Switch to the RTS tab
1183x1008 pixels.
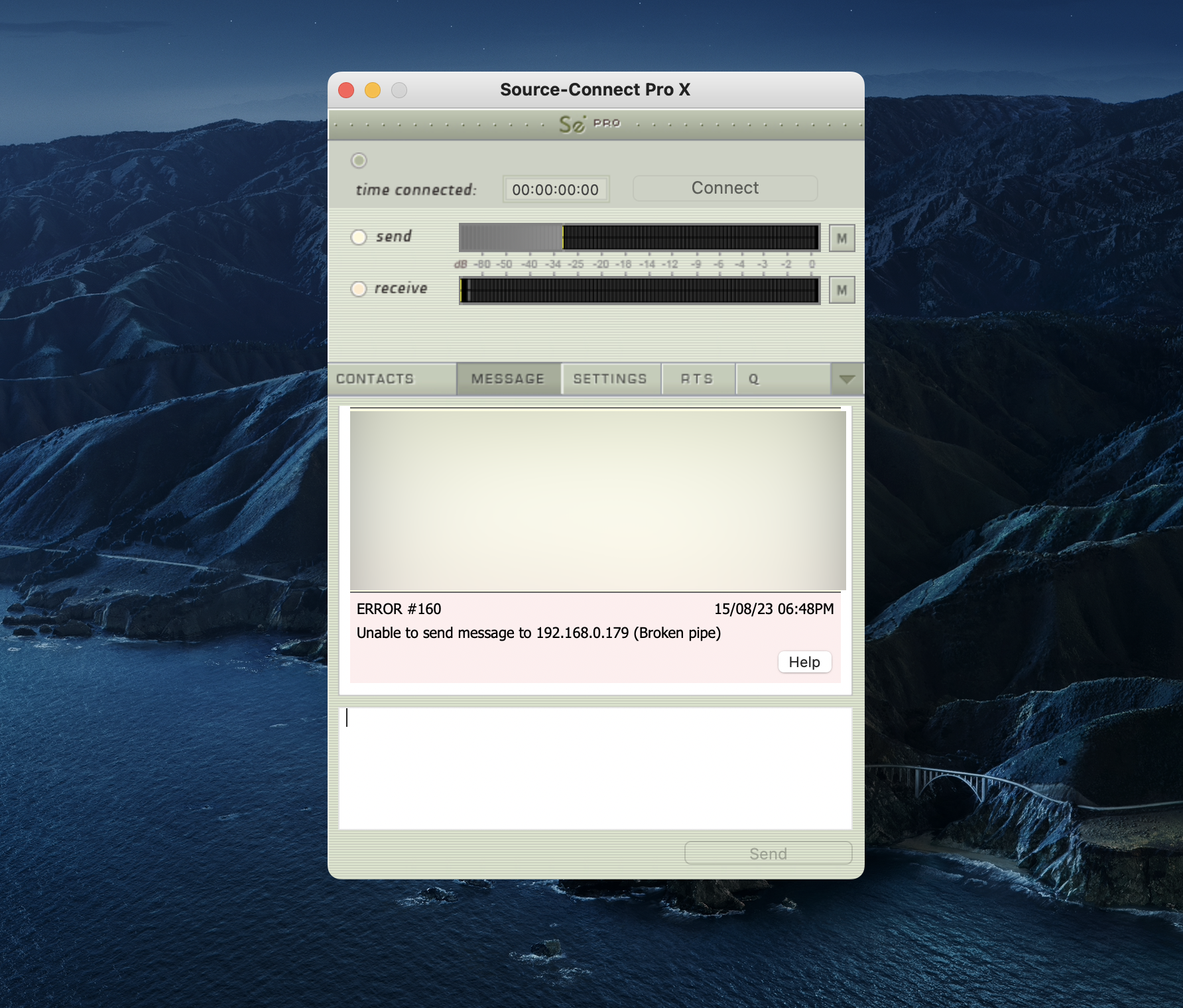pyautogui.click(x=697, y=379)
